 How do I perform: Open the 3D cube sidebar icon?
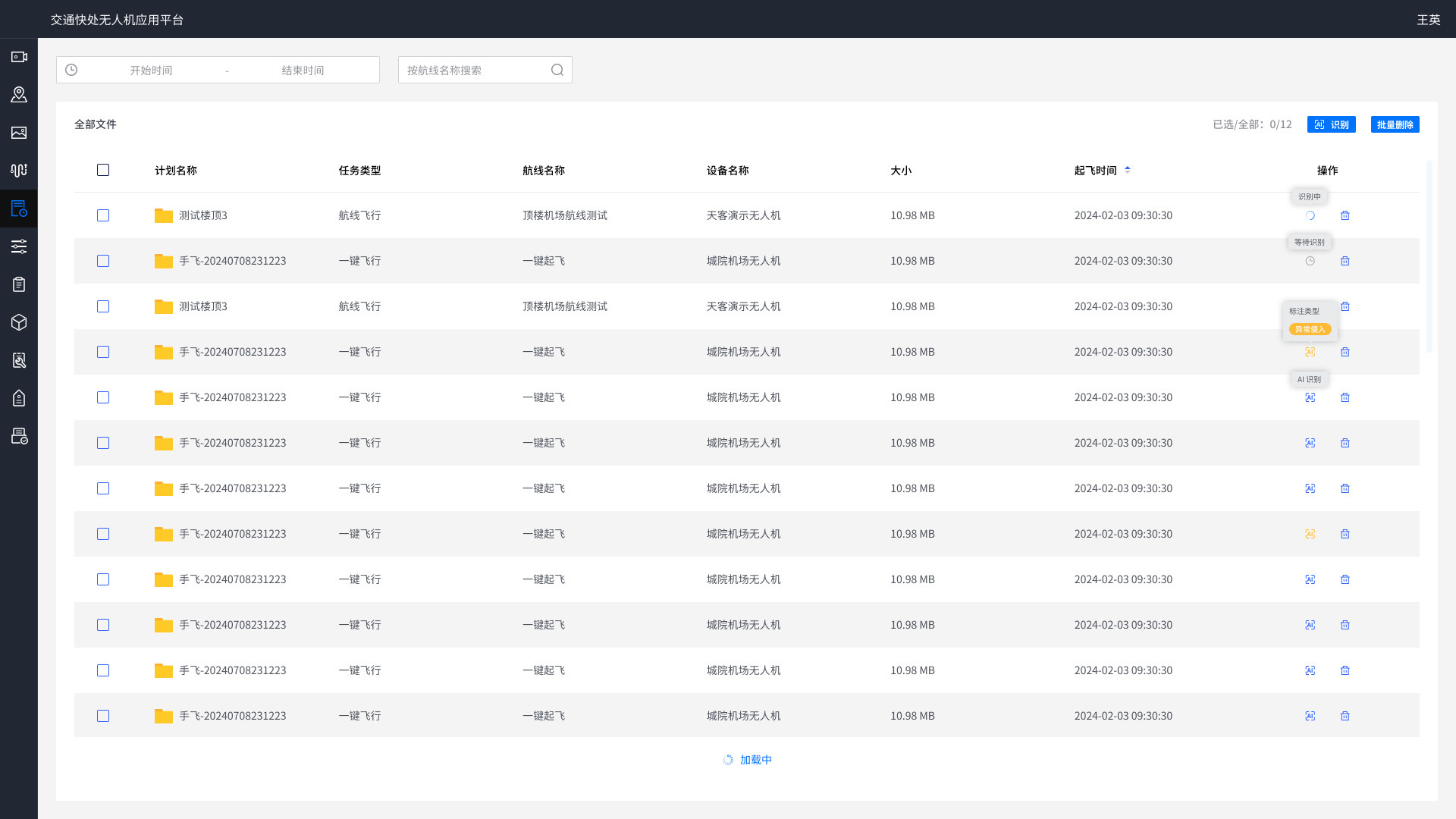click(x=19, y=322)
